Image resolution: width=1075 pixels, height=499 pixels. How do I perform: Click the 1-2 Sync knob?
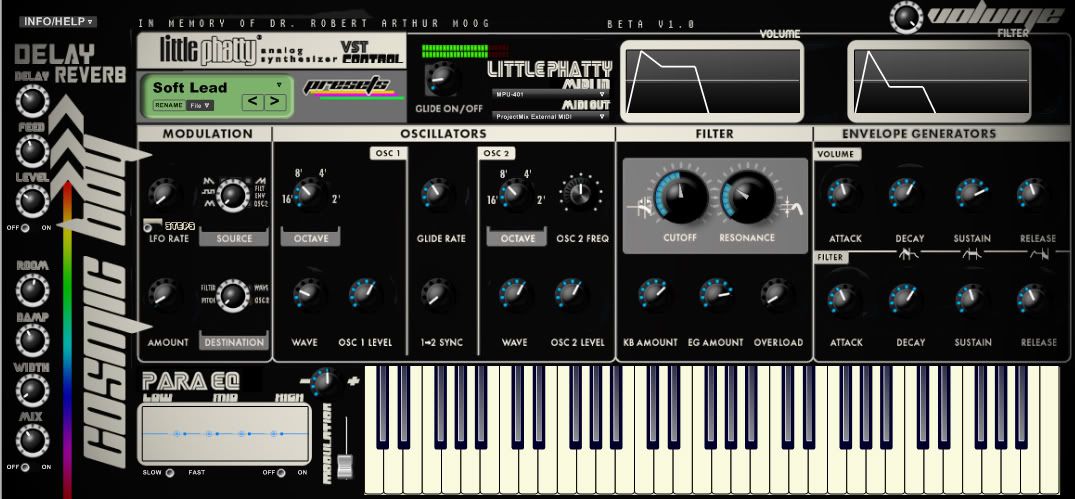pyautogui.click(x=437, y=294)
